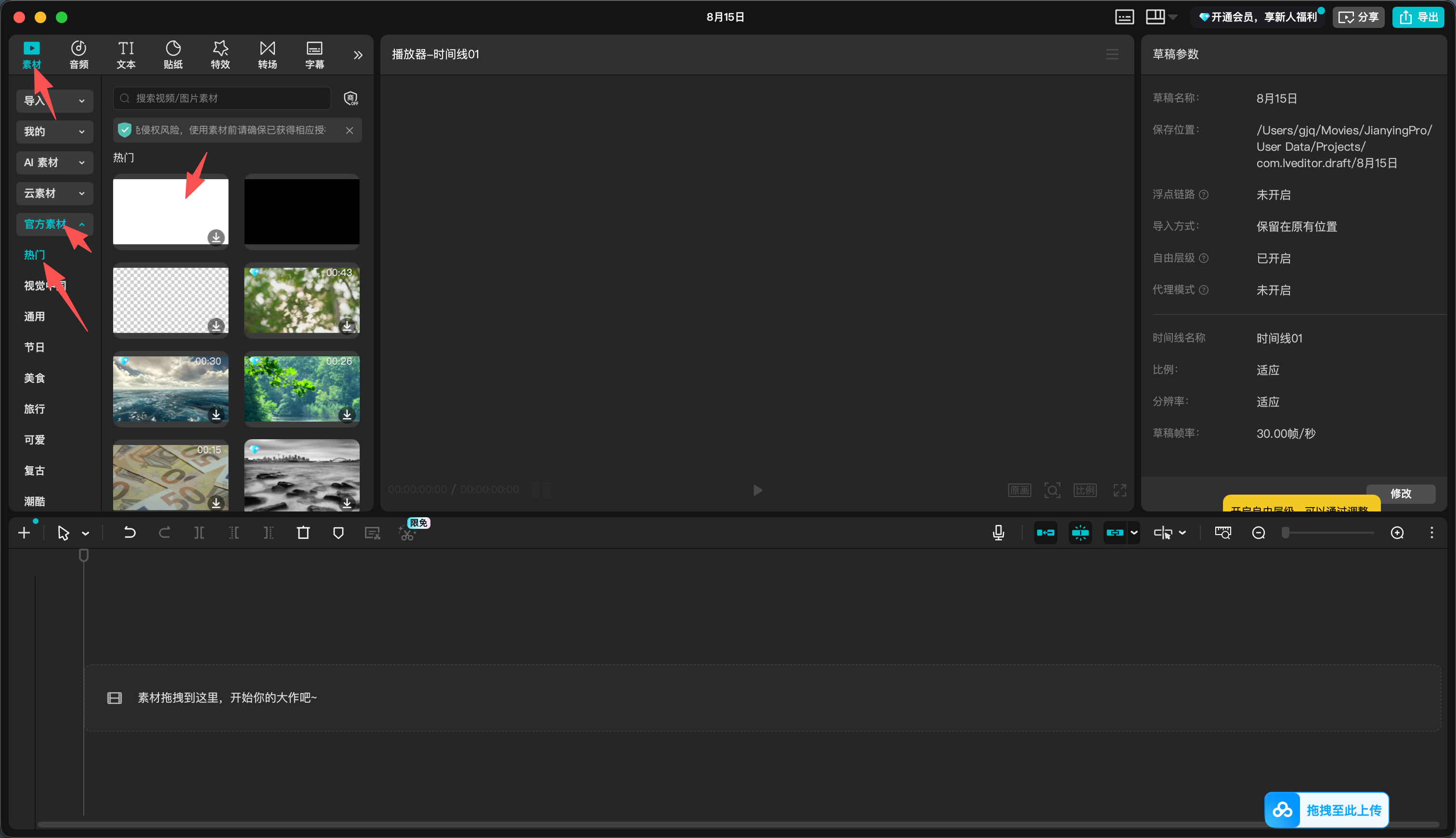Download the transparent checkerboard clip
This screenshot has width=1456, height=838.
click(x=216, y=326)
